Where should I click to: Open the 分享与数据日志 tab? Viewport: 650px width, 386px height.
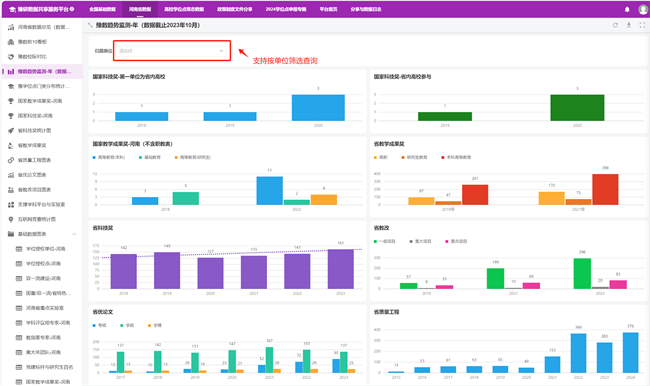point(366,9)
